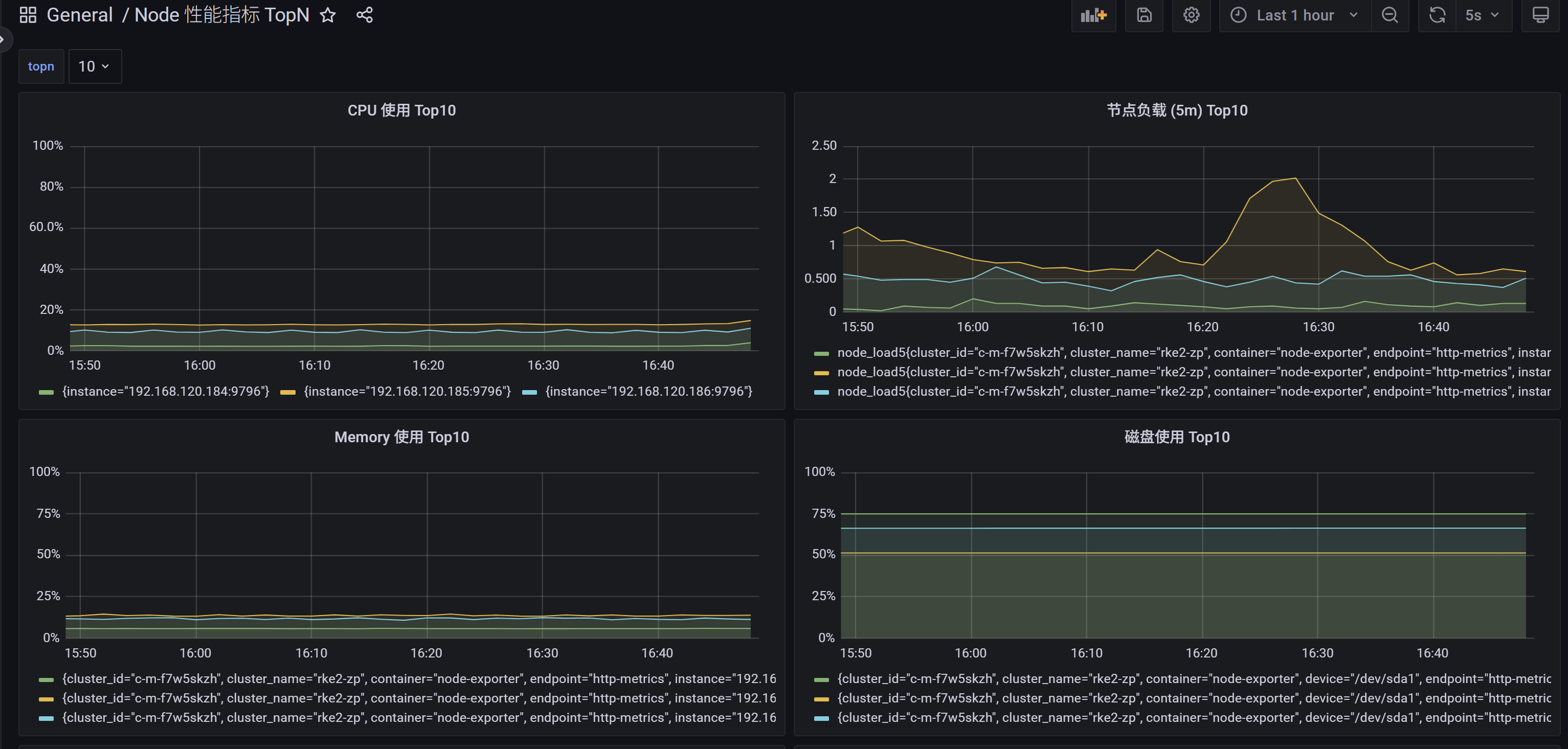
Task: Open dashboard settings gear
Action: click(x=1191, y=15)
